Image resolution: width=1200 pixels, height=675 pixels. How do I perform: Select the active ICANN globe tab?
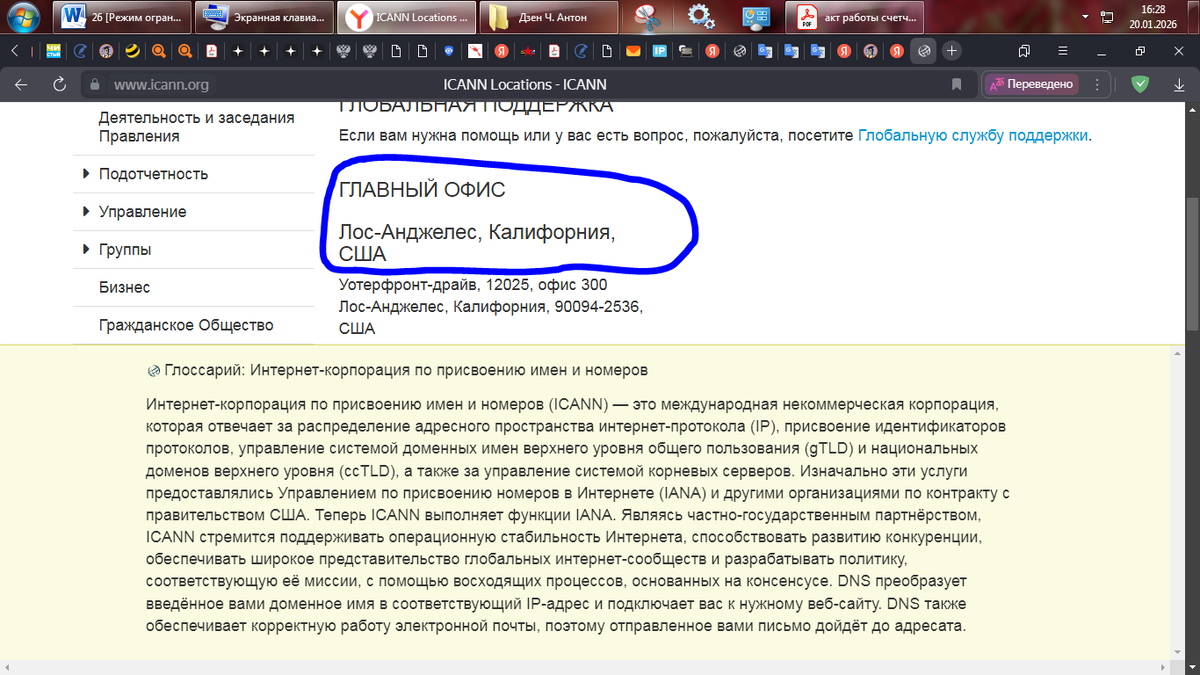[925, 50]
